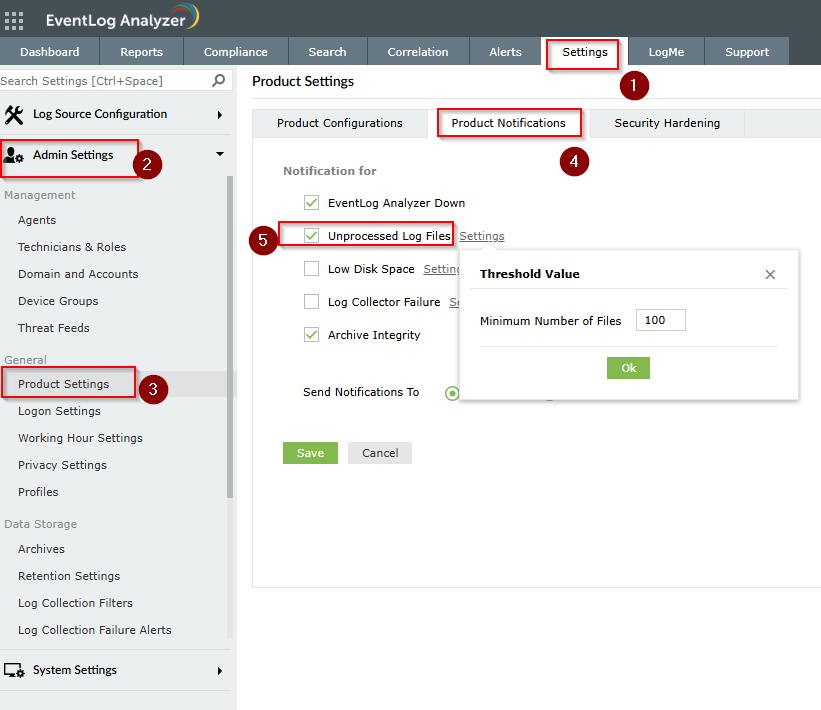Open Technicians & Roles settings
Screen dimensions: 821x710
coord(72,247)
